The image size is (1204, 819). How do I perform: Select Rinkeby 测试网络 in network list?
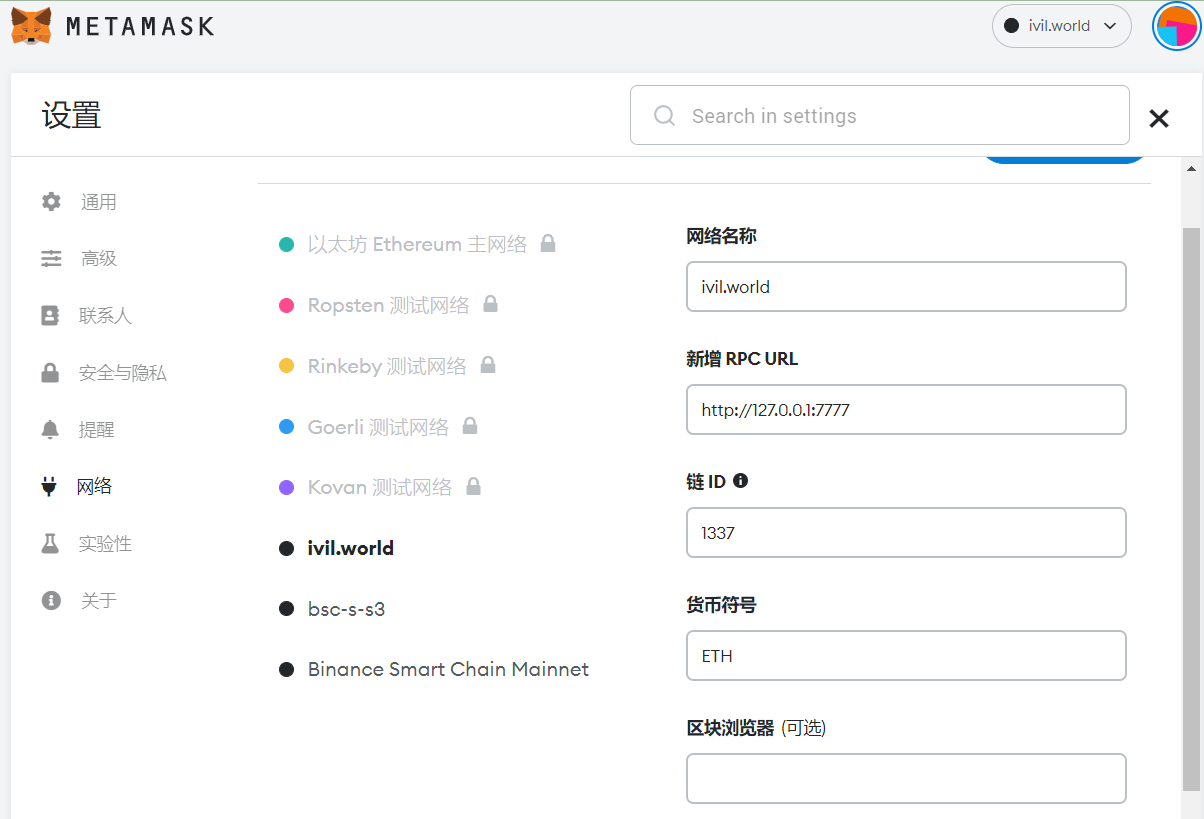tap(387, 366)
